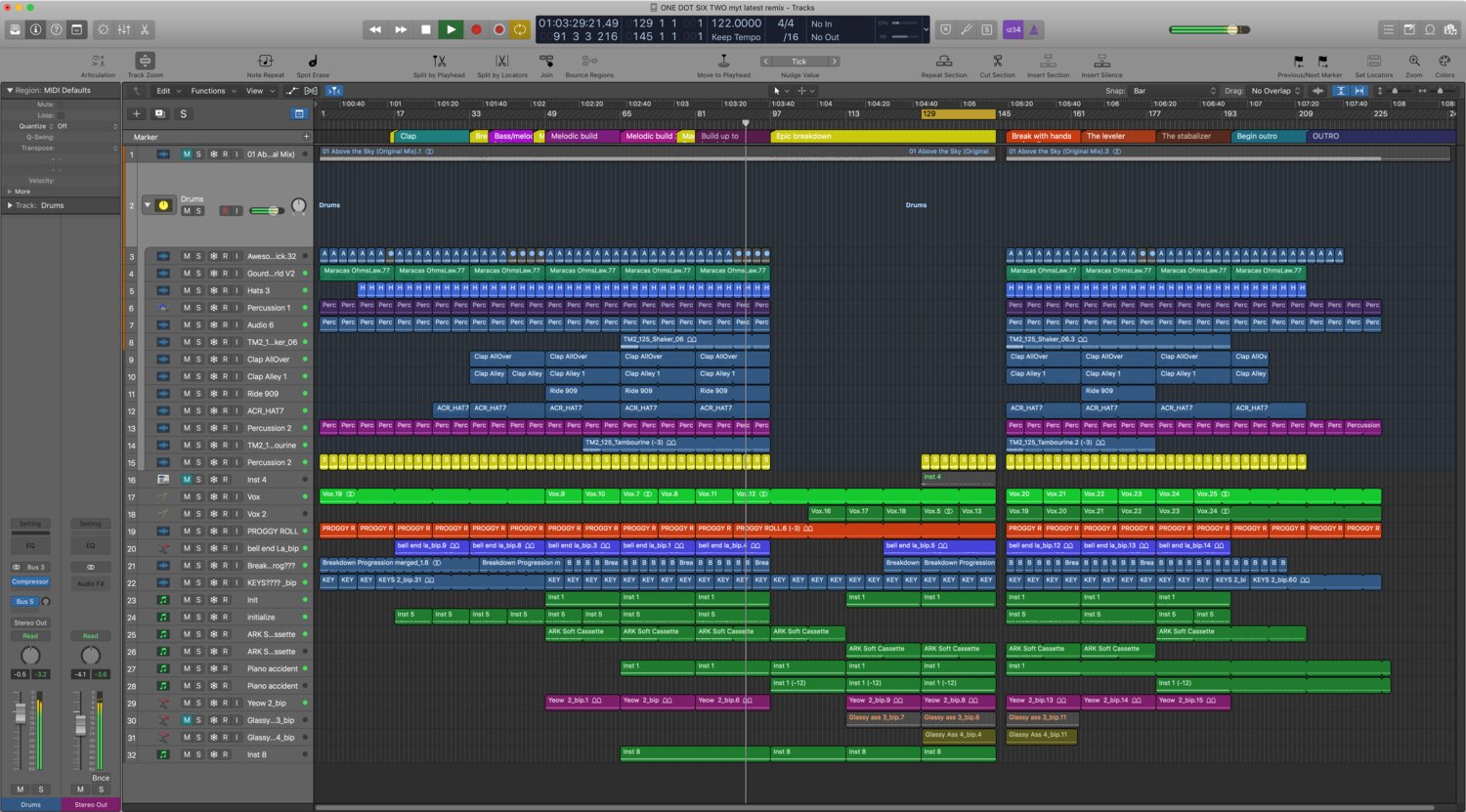This screenshot has height=812, width=1466.
Task: Click the Cut Section icon
Action: click(x=997, y=62)
